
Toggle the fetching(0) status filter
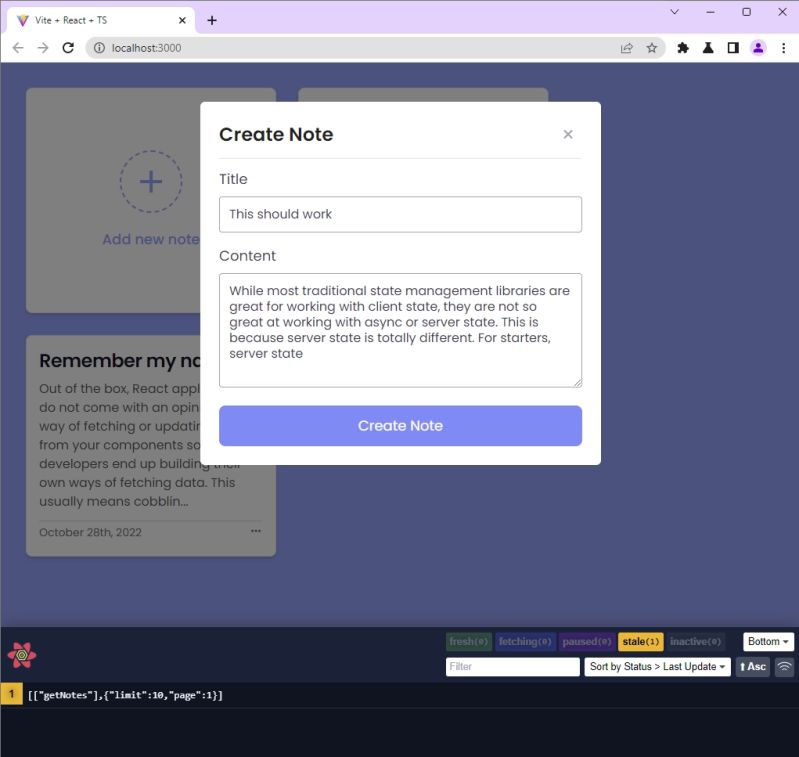(525, 642)
